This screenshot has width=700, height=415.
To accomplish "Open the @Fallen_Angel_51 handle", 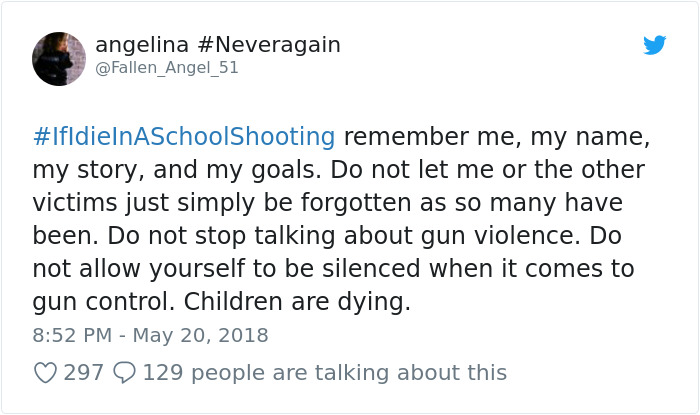I will pyautogui.click(x=167, y=68).
